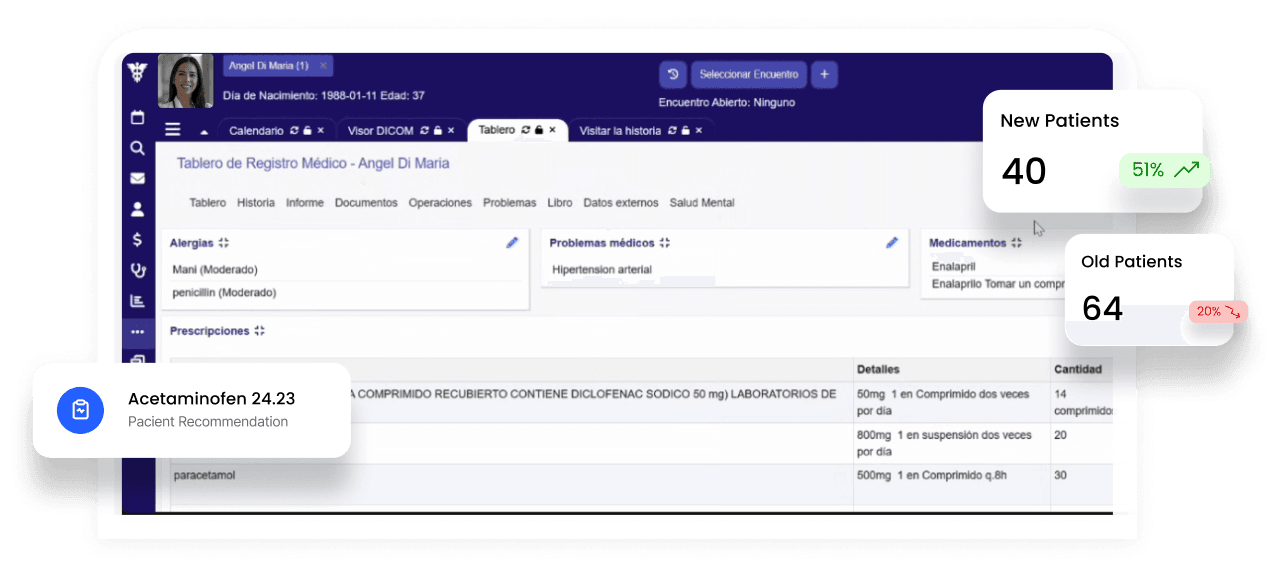Image resolution: width=1282 pixels, height=576 pixels.
Task: Lock the Visor DICOM tab padlock
Action: click(437, 129)
